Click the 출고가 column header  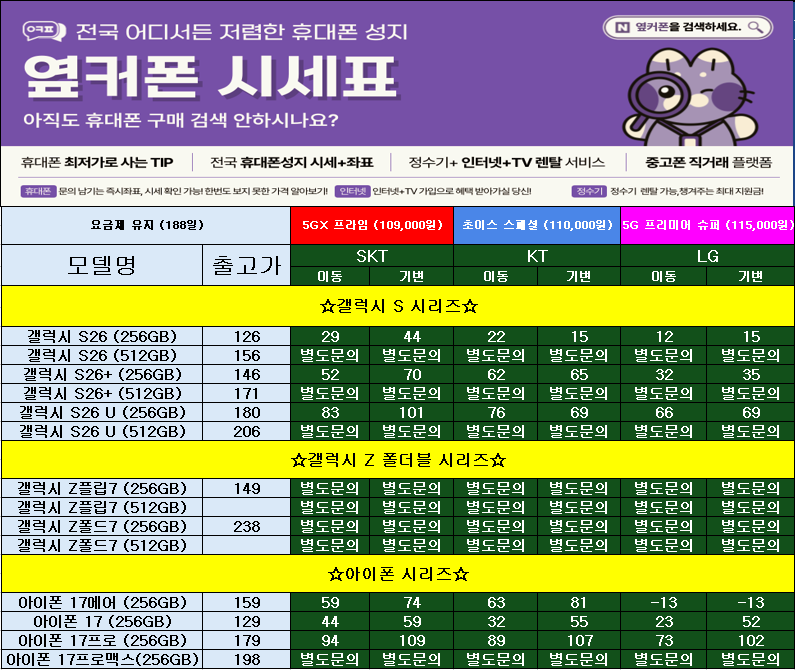[246, 265]
